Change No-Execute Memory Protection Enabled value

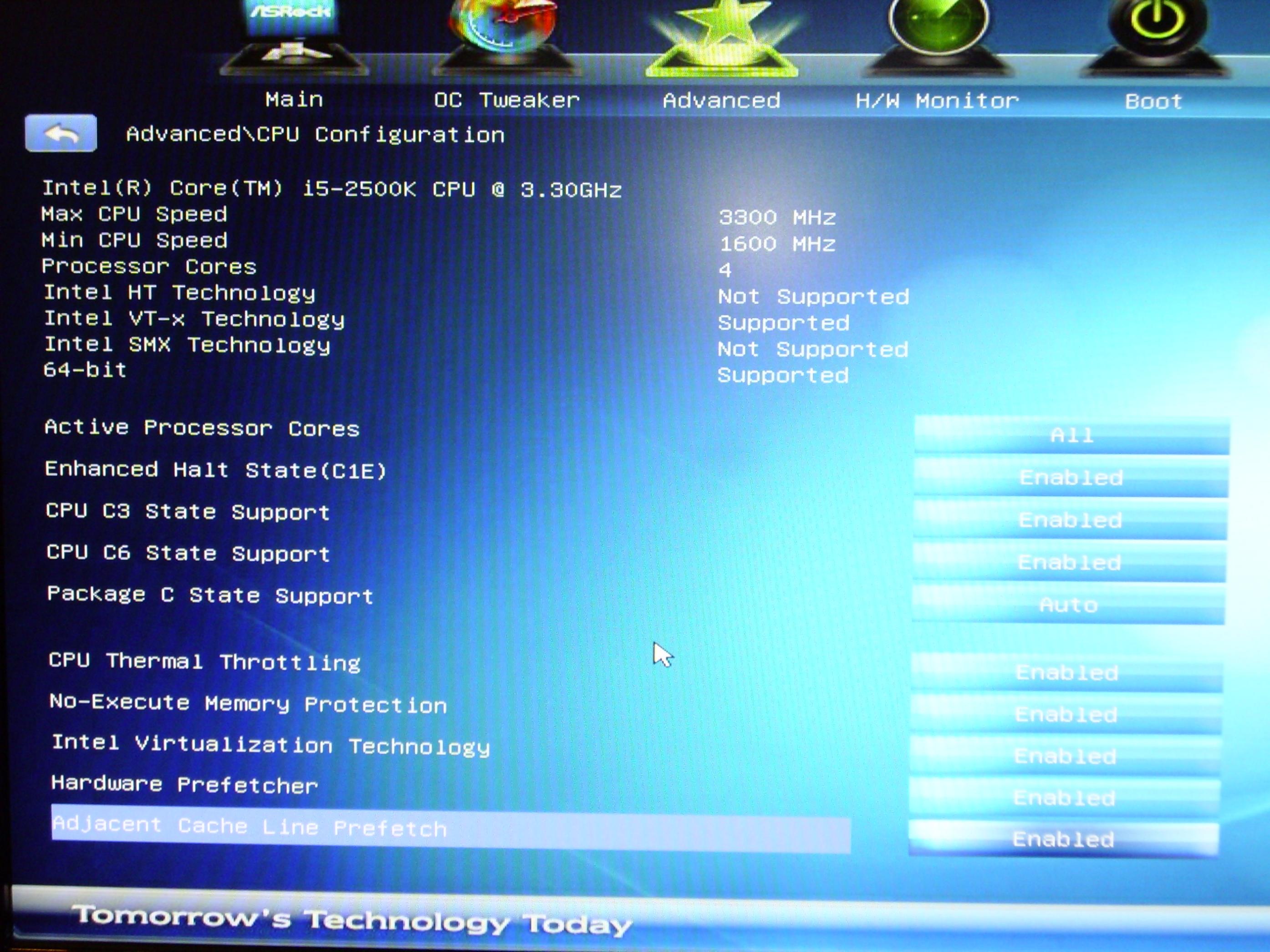pyautogui.click(x=1066, y=714)
